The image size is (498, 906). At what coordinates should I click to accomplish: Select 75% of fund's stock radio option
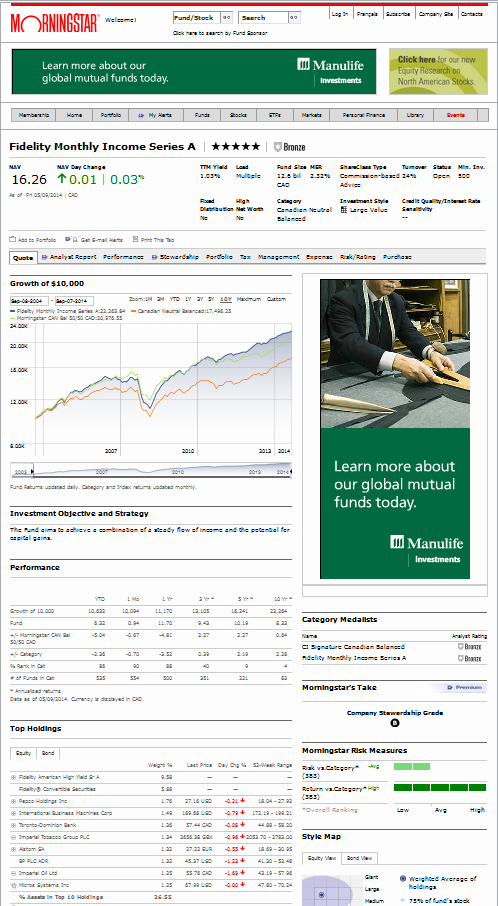[403, 901]
